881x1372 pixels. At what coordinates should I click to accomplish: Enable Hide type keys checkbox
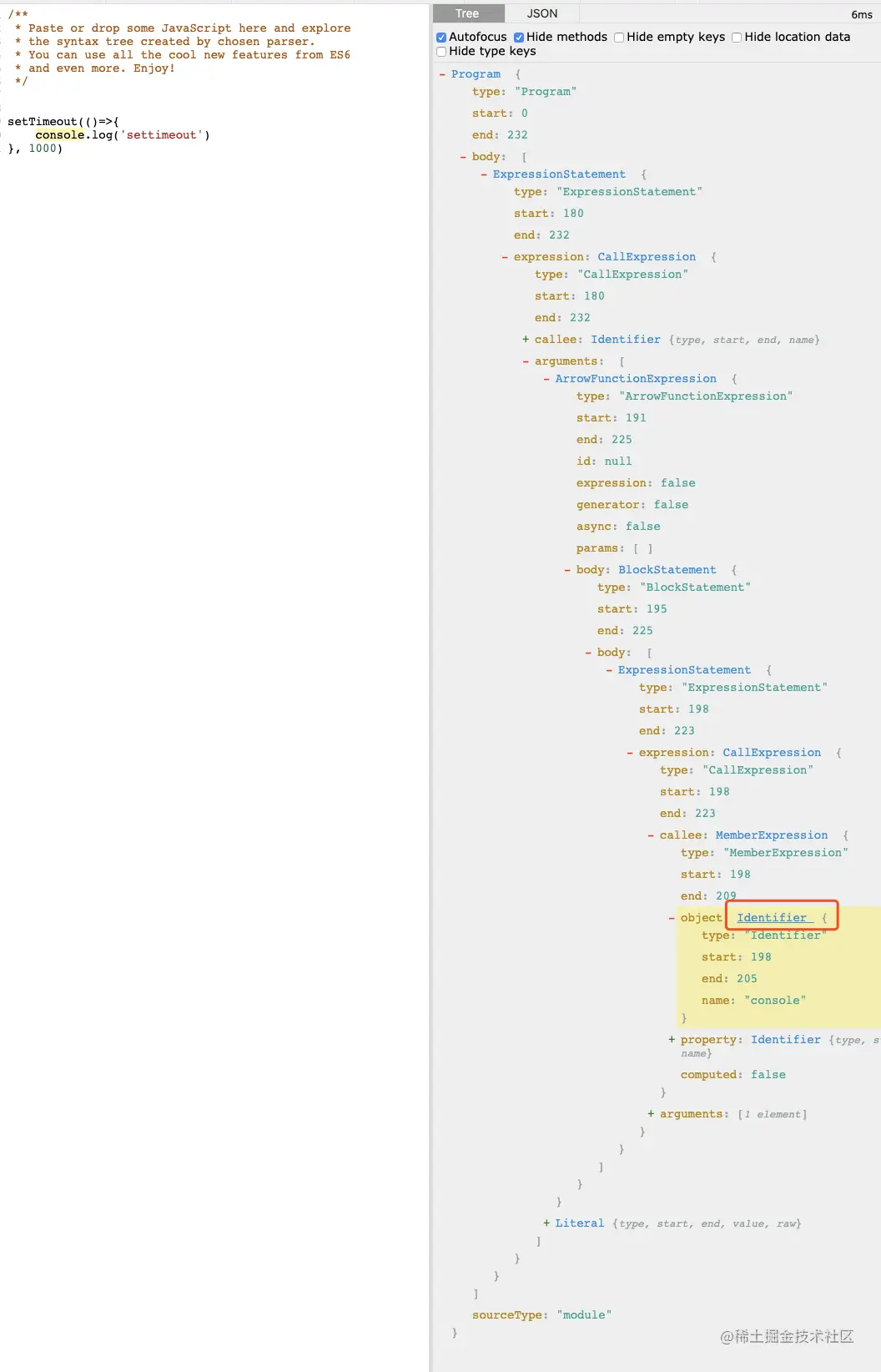point(441,52)
